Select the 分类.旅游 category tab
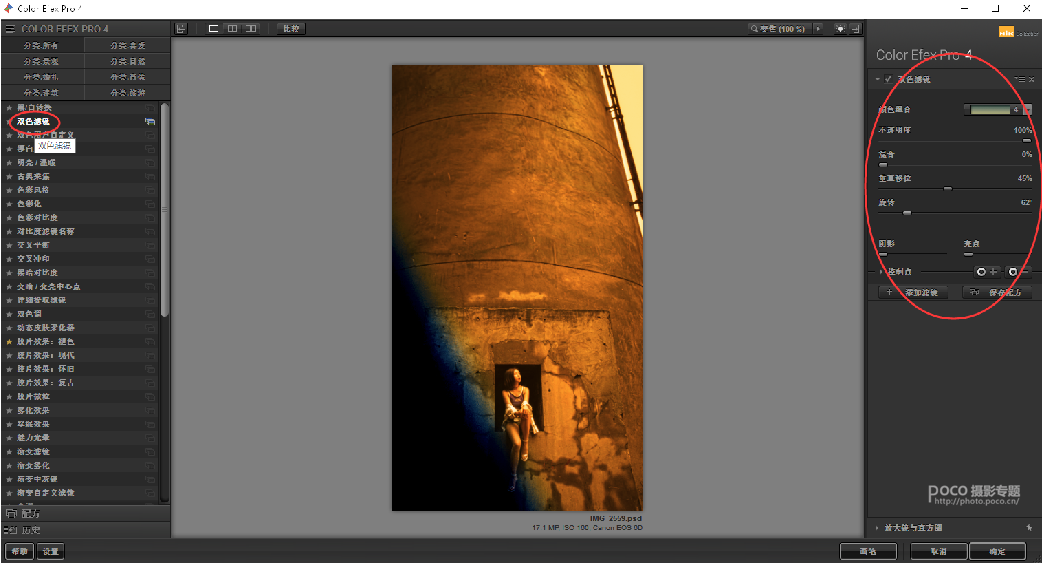The width and height of the screenshot is (1044, 563). pyautogui.click(x=127, y=93)
